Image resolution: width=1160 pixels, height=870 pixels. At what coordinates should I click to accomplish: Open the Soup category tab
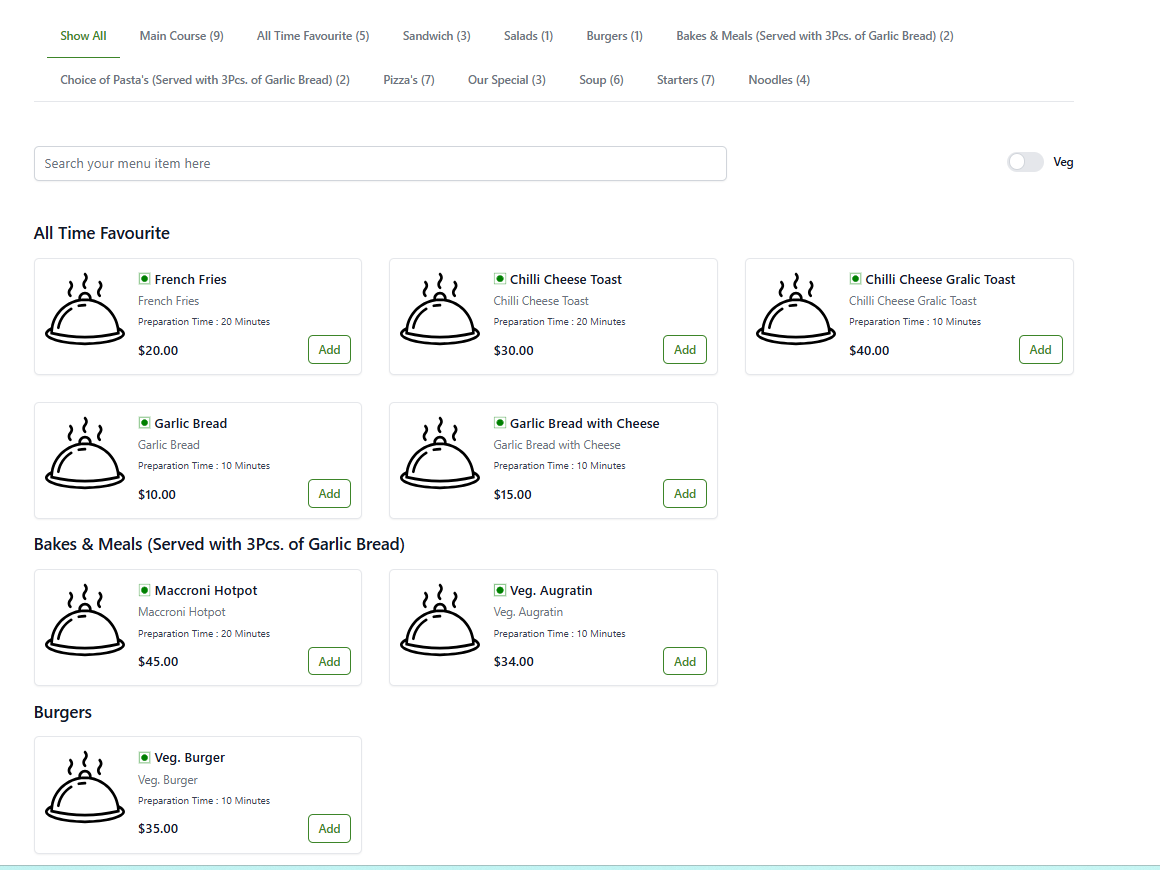pyautogui.click(x=601, y=80)
